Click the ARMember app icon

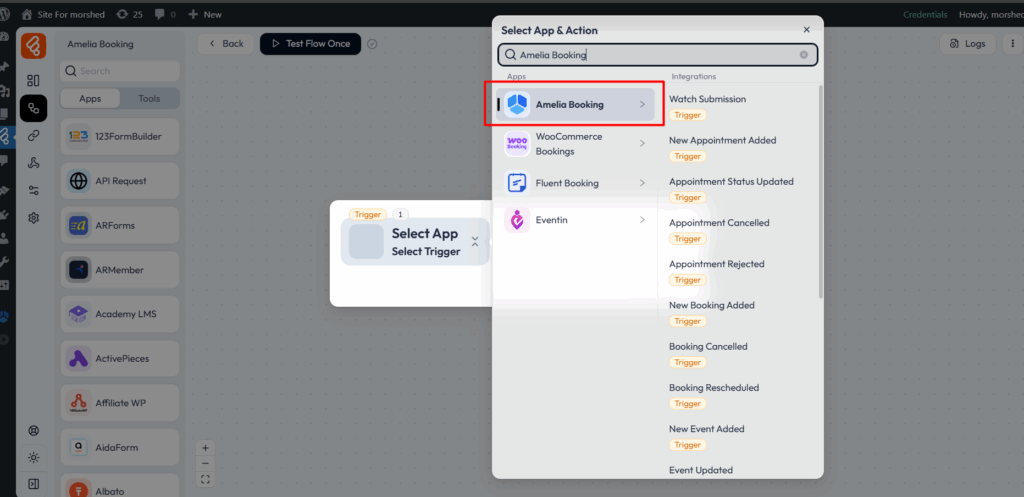click(79, 270)
